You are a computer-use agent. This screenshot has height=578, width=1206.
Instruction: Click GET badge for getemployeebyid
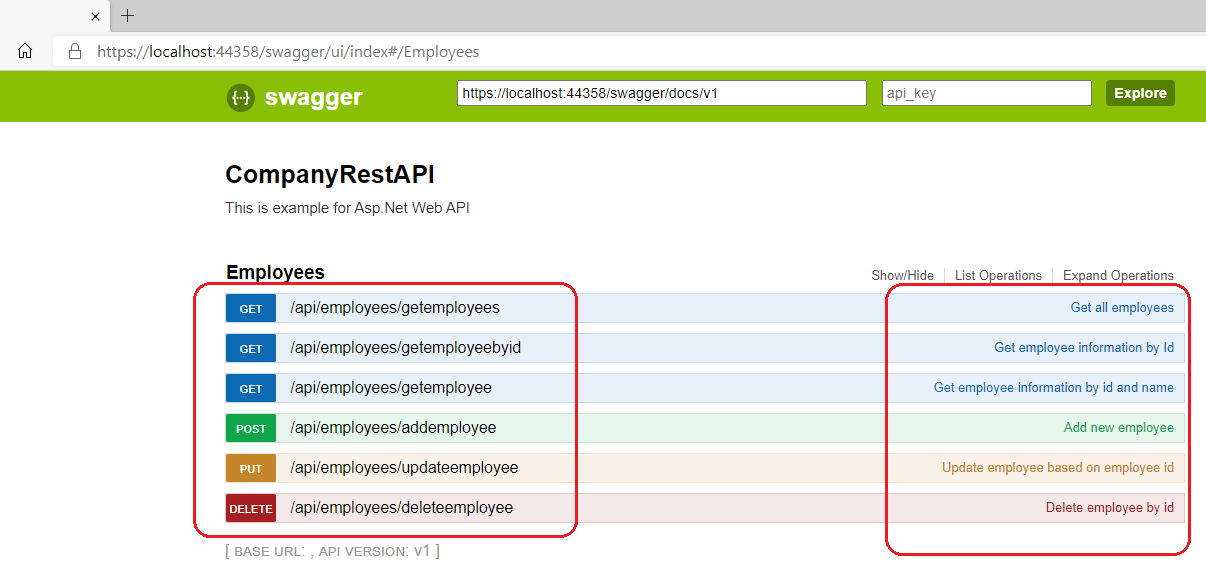tap(251, 348)
